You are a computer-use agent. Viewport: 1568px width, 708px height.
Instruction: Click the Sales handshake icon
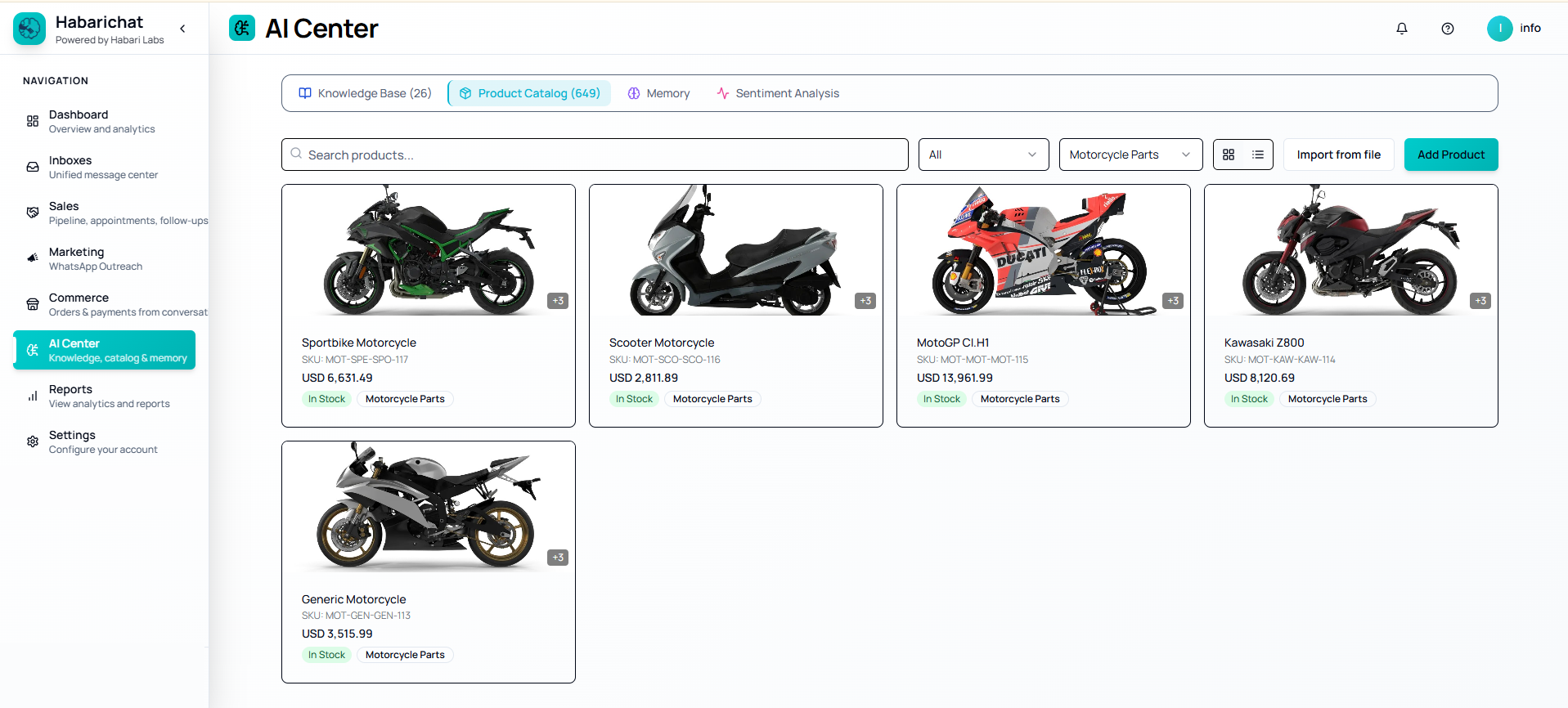click(33, 213)
